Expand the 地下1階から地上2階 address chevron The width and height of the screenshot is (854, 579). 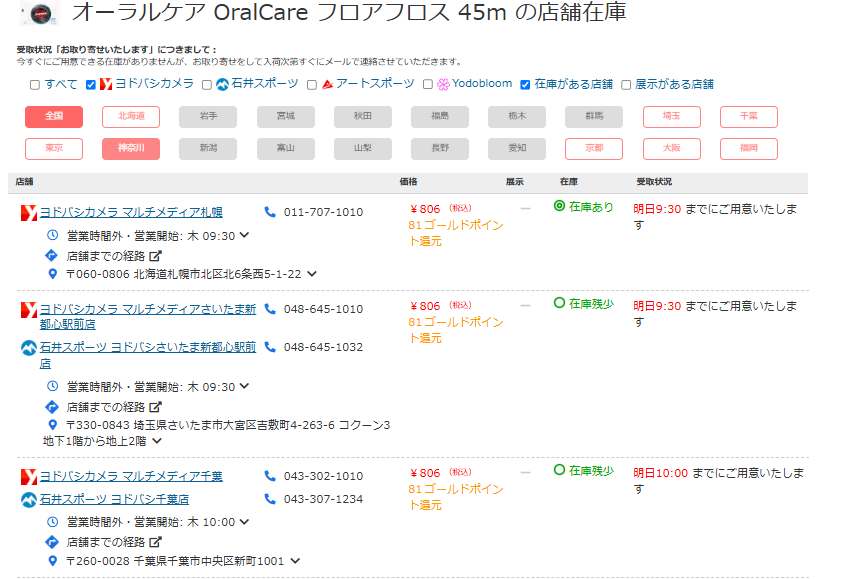(157, 441)
